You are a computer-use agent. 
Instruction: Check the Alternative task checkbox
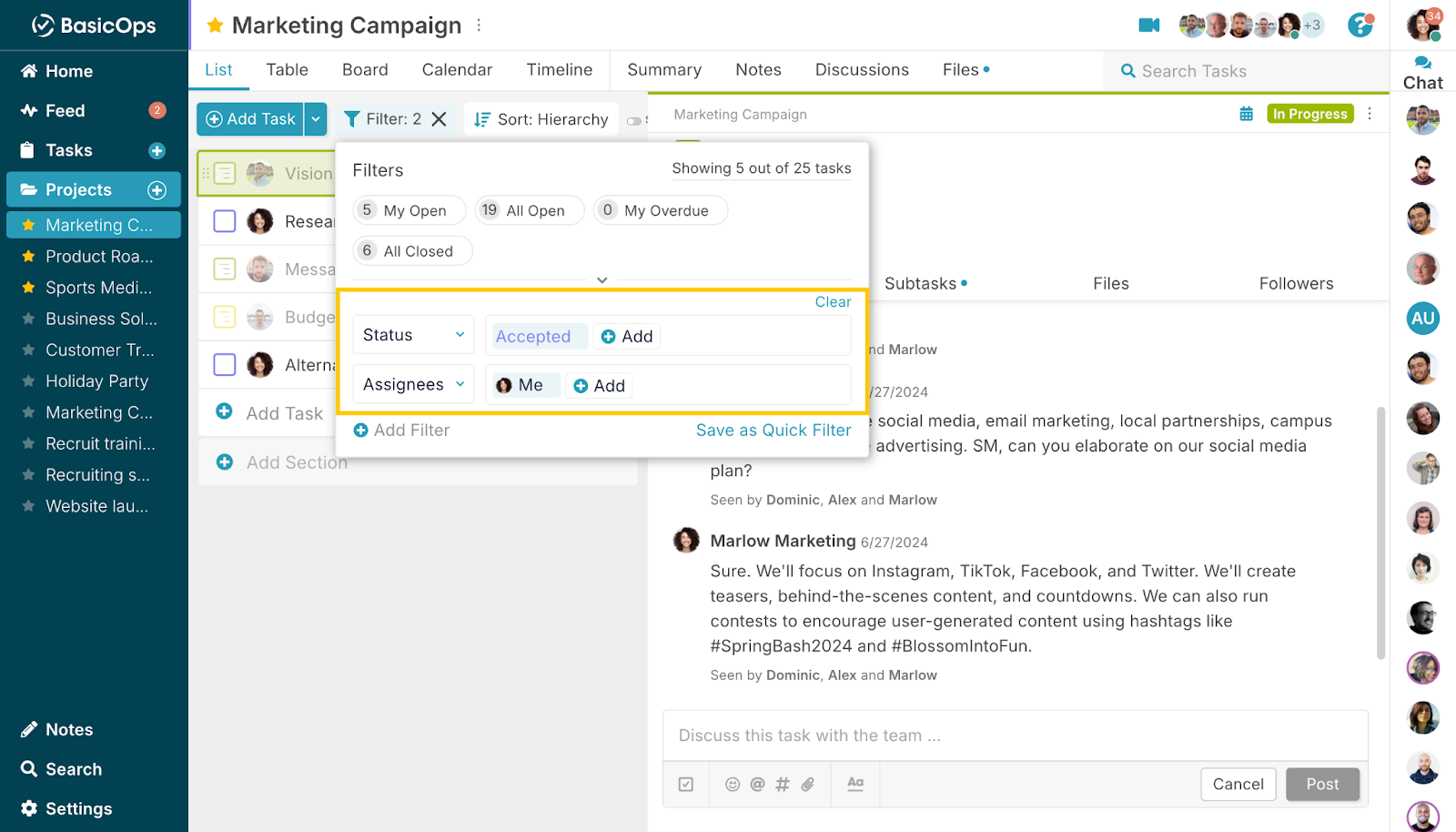tap(225, 365)
